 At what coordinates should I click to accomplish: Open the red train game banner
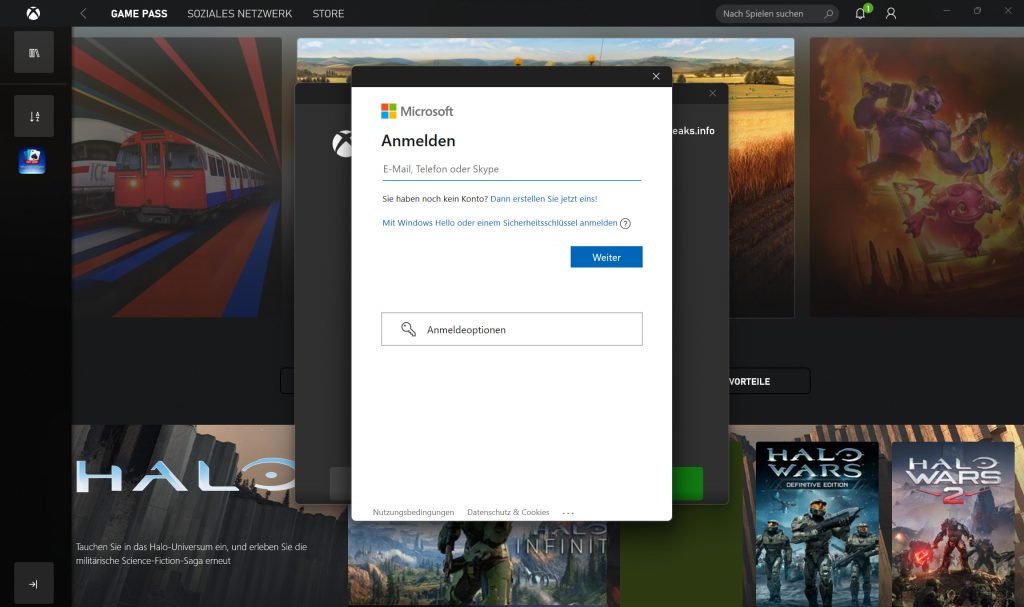177,177
